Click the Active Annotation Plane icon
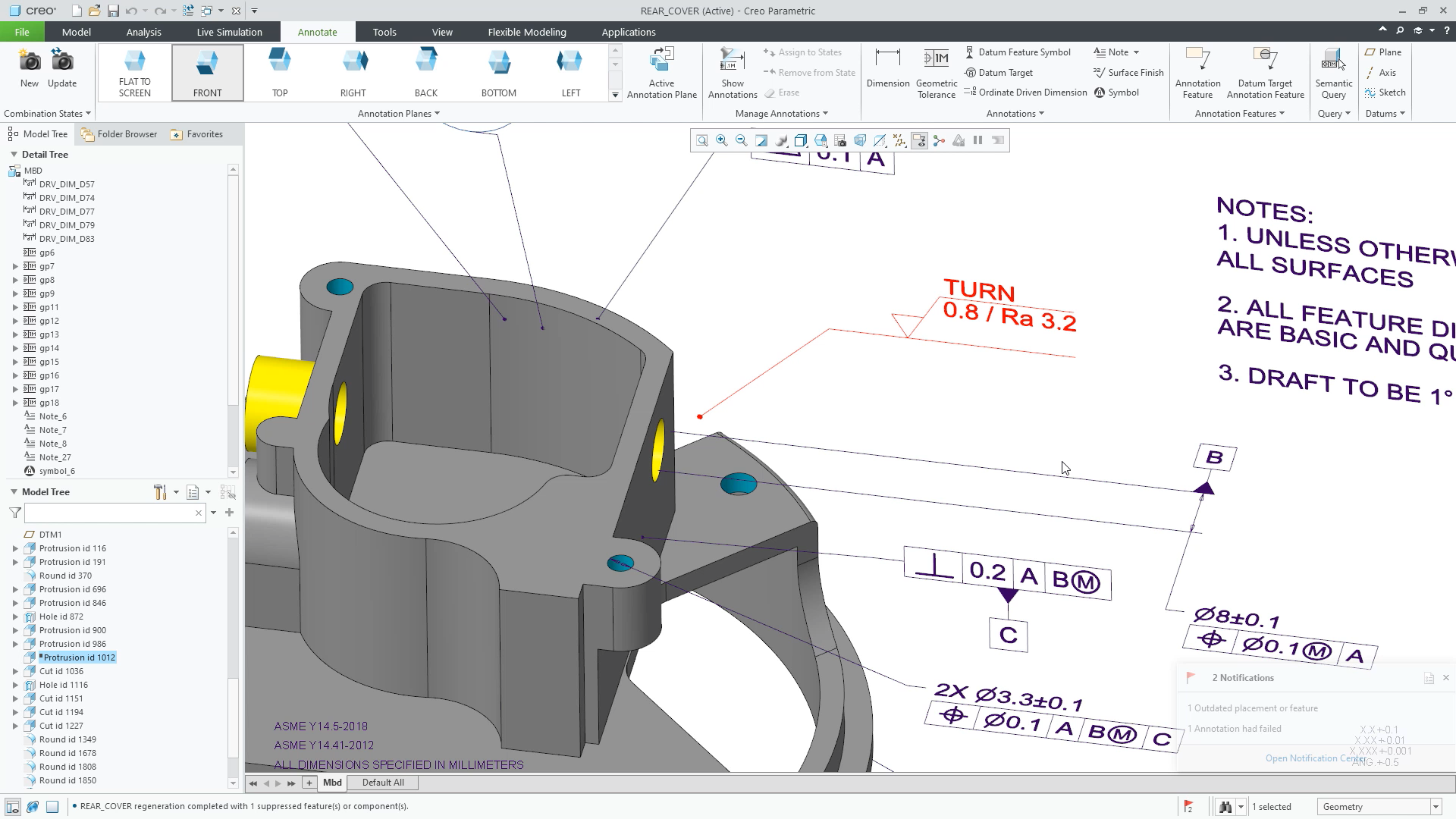This screenshot has height=819, width=1456. pos(662,59)
